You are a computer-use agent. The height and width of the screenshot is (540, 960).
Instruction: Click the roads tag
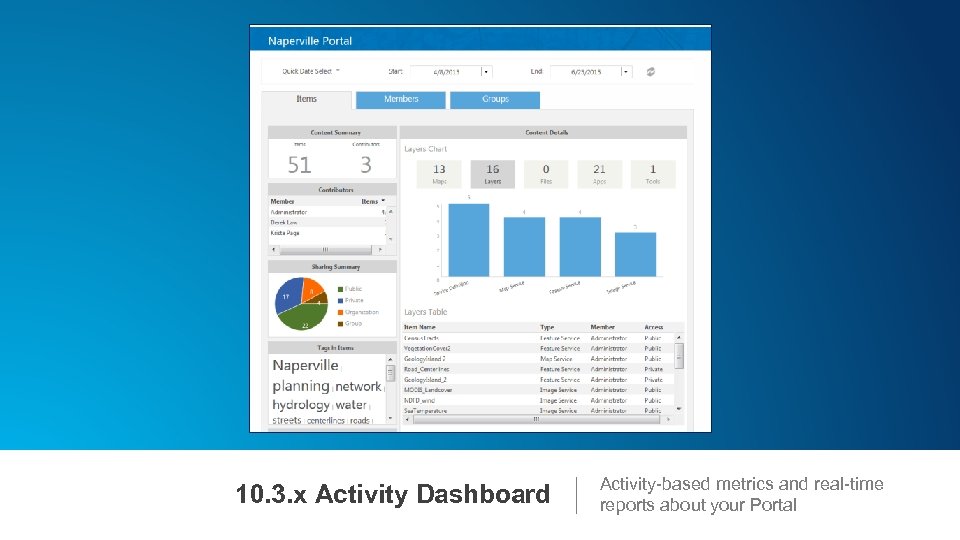click(x=359, y=421)
